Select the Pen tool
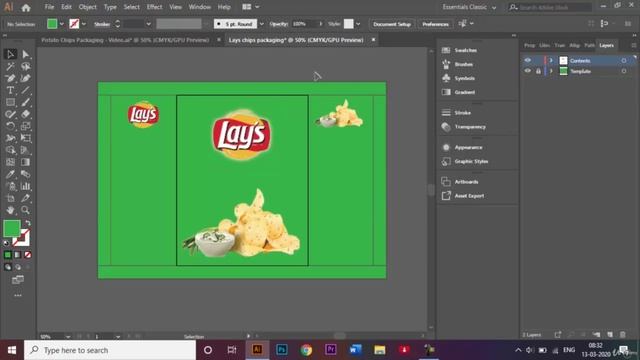 [x=11, y=78]
